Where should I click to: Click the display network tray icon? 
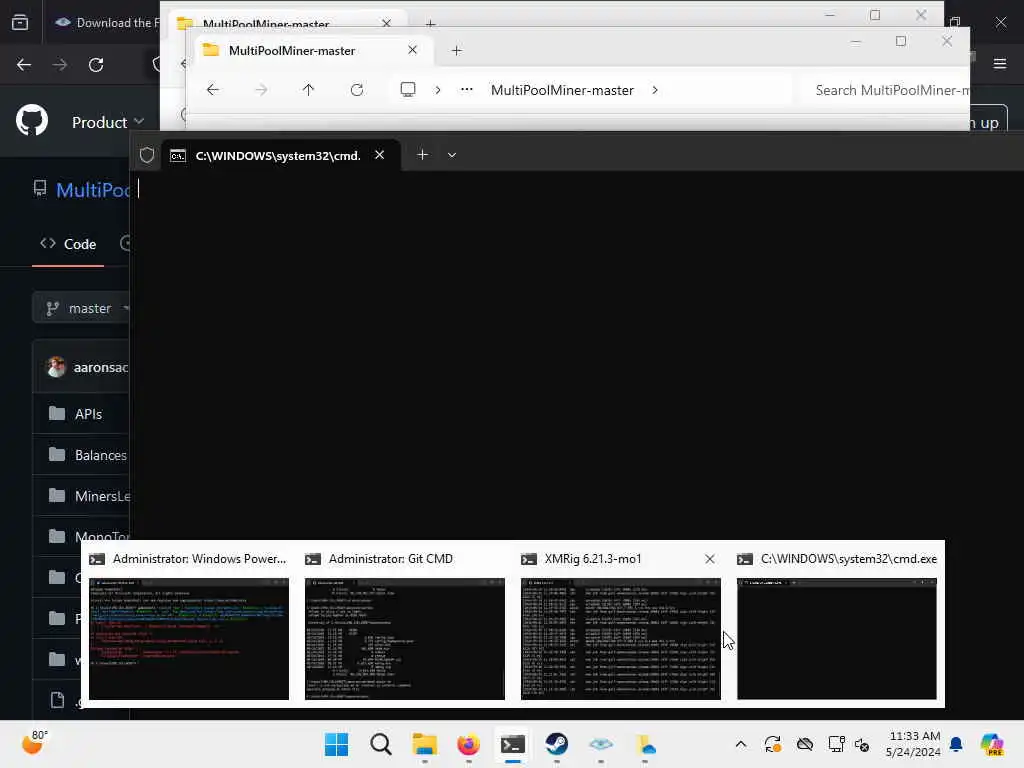pos(836,744)
